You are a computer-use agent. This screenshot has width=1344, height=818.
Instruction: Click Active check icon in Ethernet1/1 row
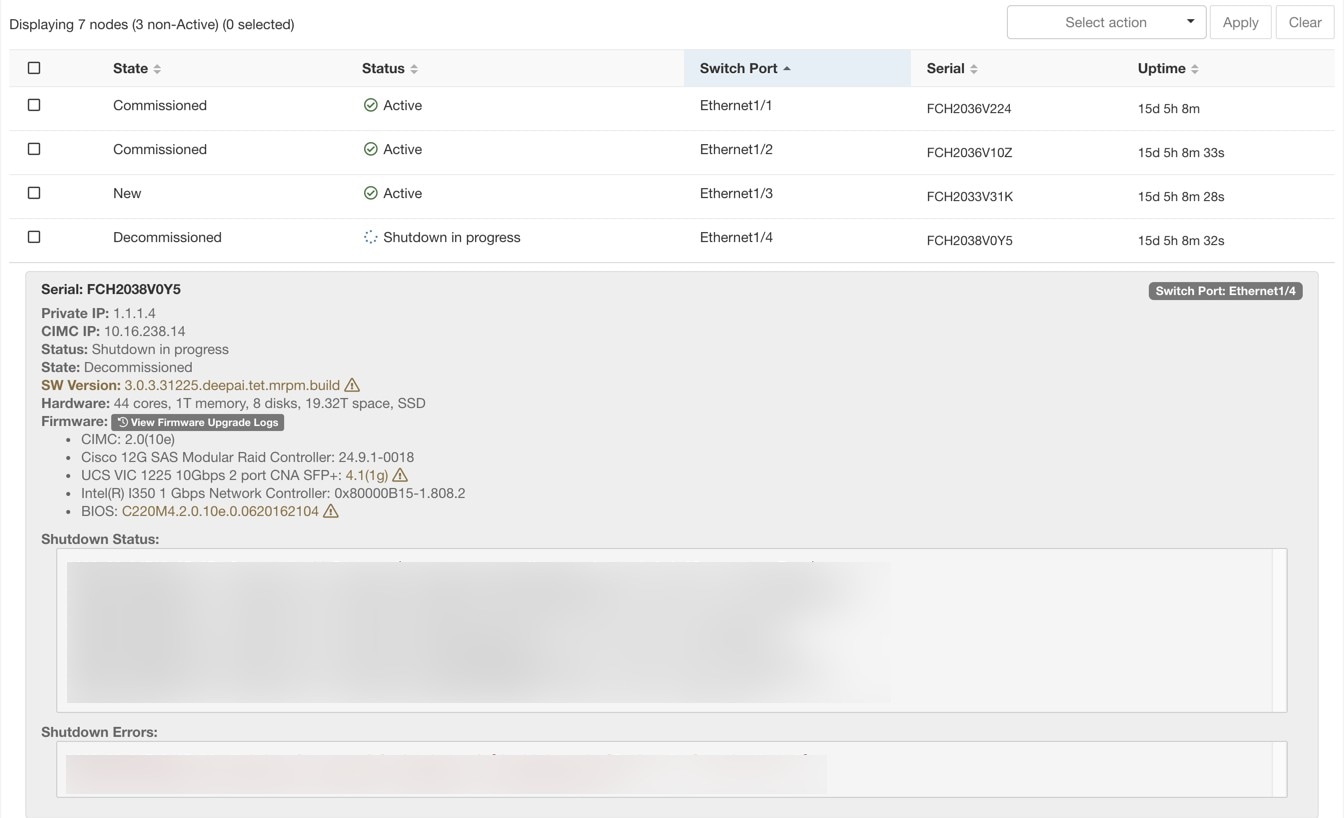[370, 105]
